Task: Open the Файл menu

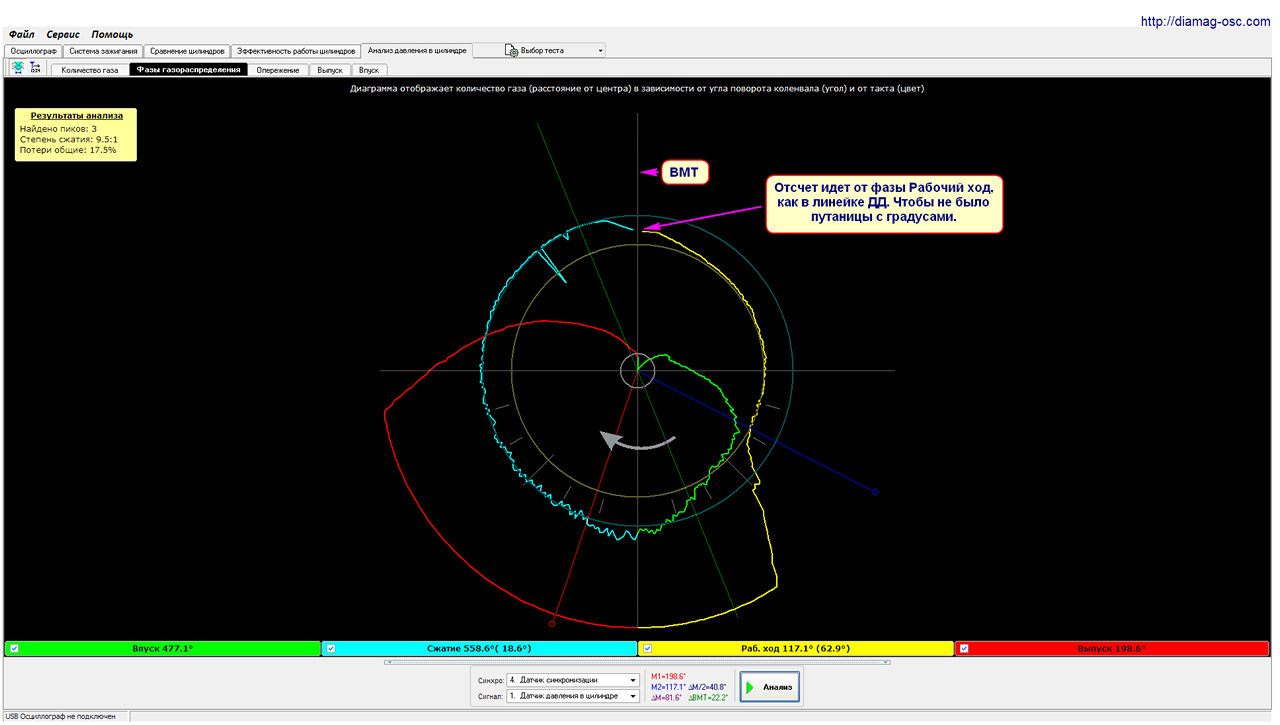Action: [21, 34]
